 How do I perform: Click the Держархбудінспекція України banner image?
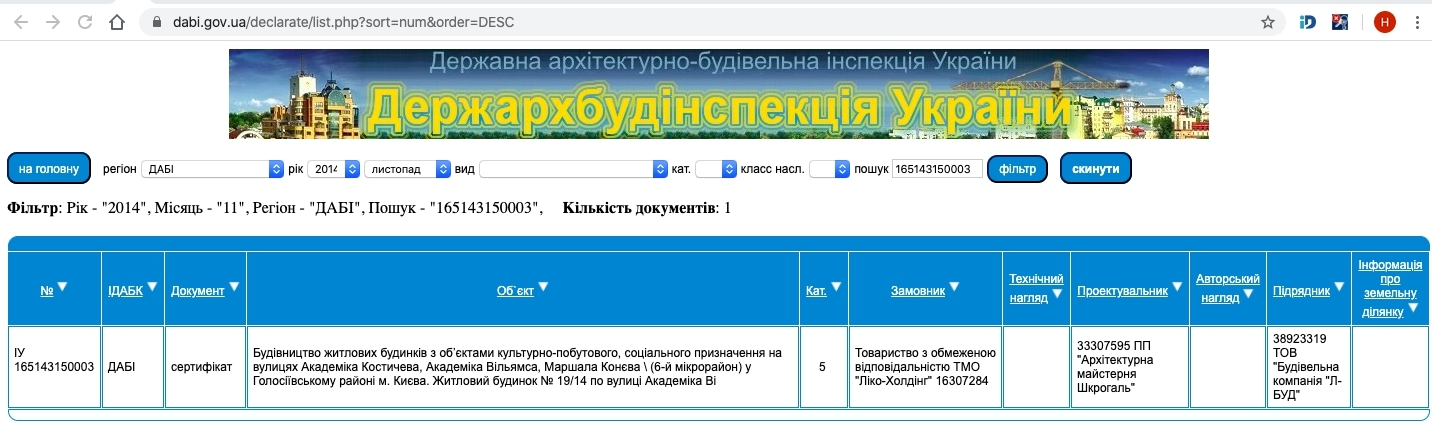click(718, 93)
